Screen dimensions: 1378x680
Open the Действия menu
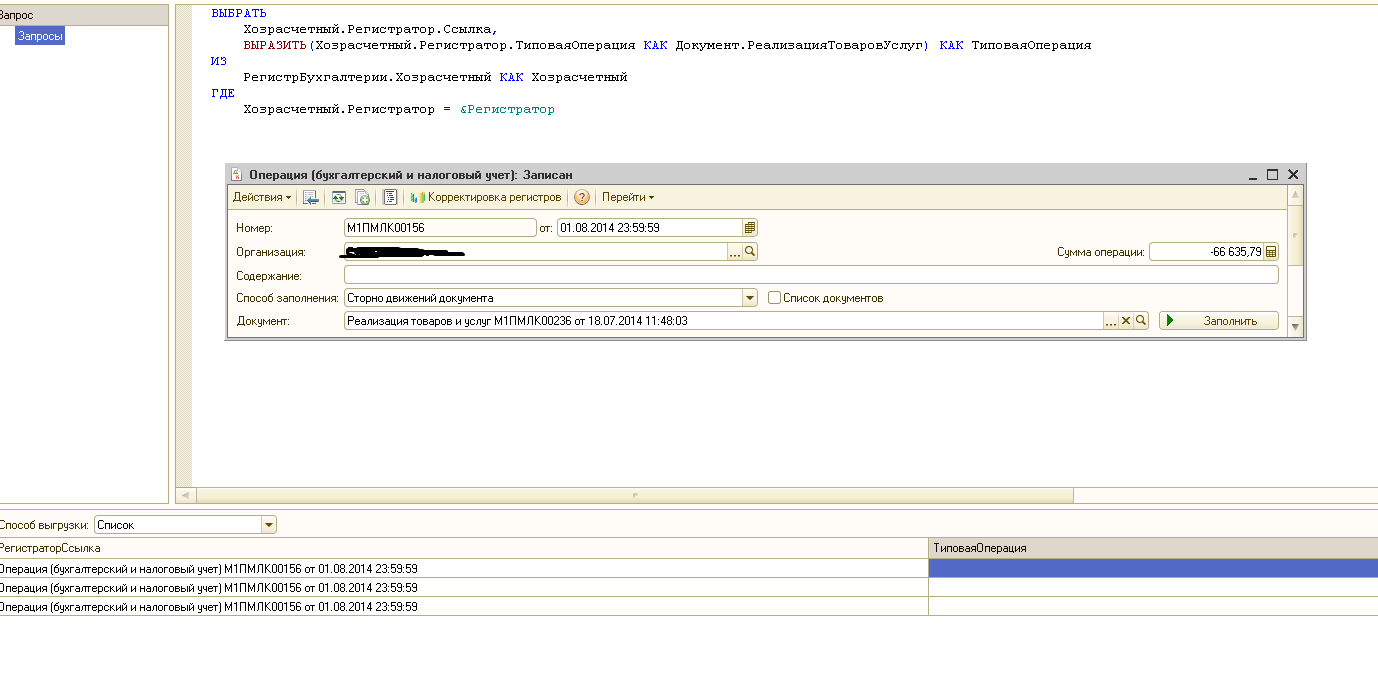262,198
